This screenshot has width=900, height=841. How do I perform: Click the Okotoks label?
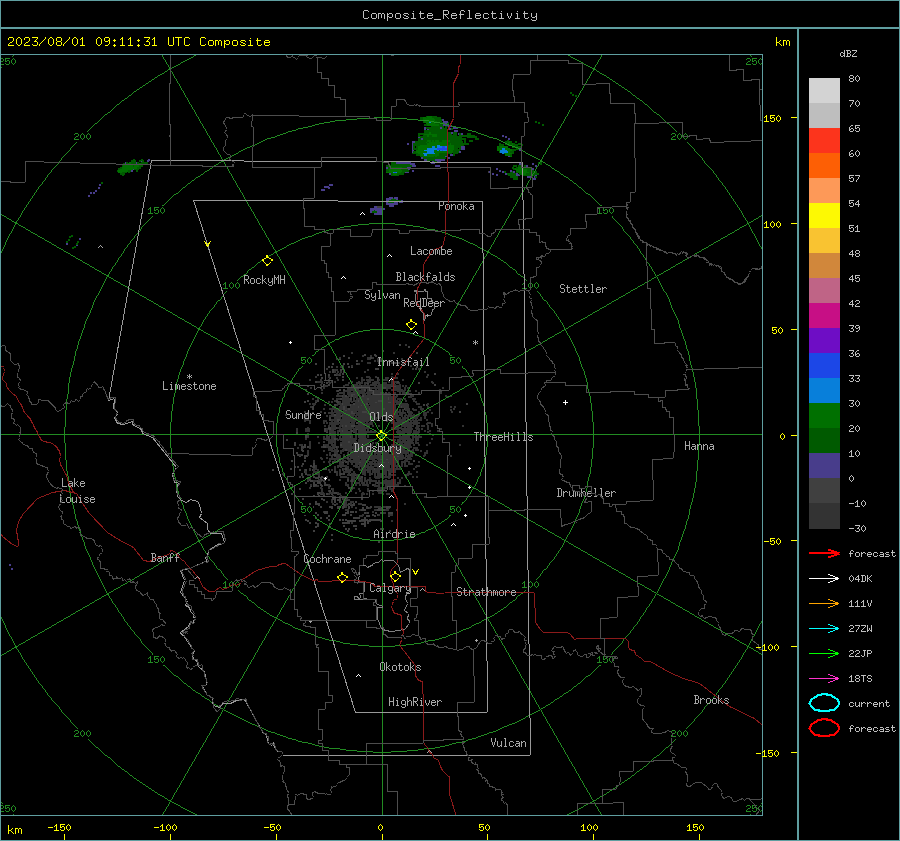point(401,667)
